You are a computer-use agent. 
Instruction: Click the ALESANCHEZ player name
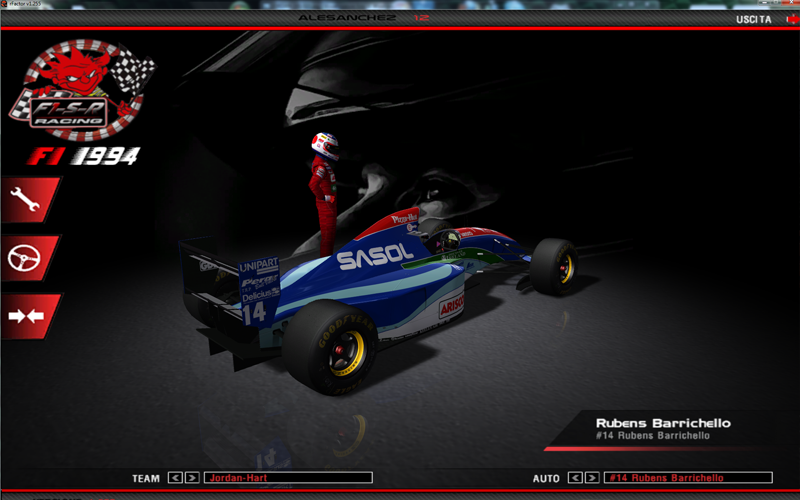click(346, 19)
